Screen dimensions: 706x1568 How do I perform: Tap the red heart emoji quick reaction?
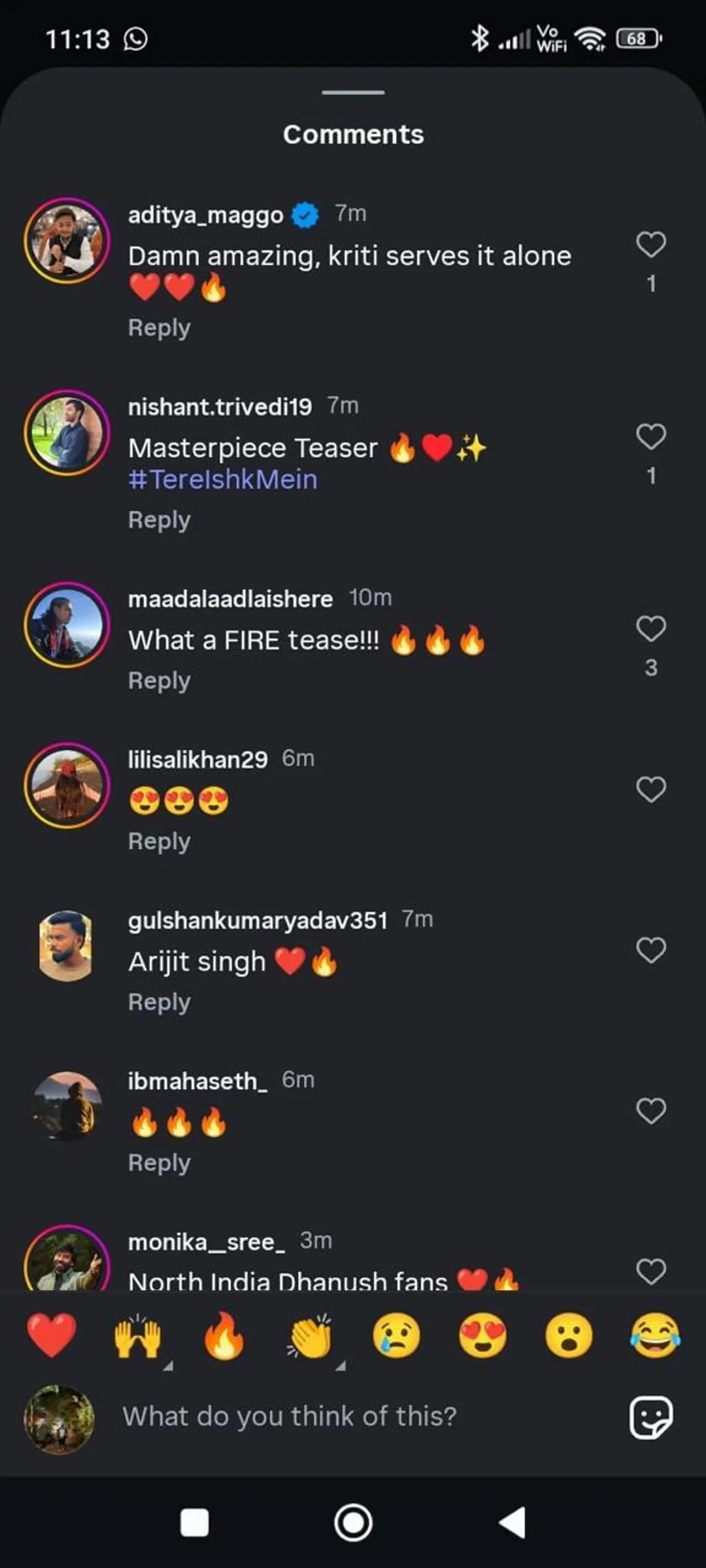coord(52,1336)
